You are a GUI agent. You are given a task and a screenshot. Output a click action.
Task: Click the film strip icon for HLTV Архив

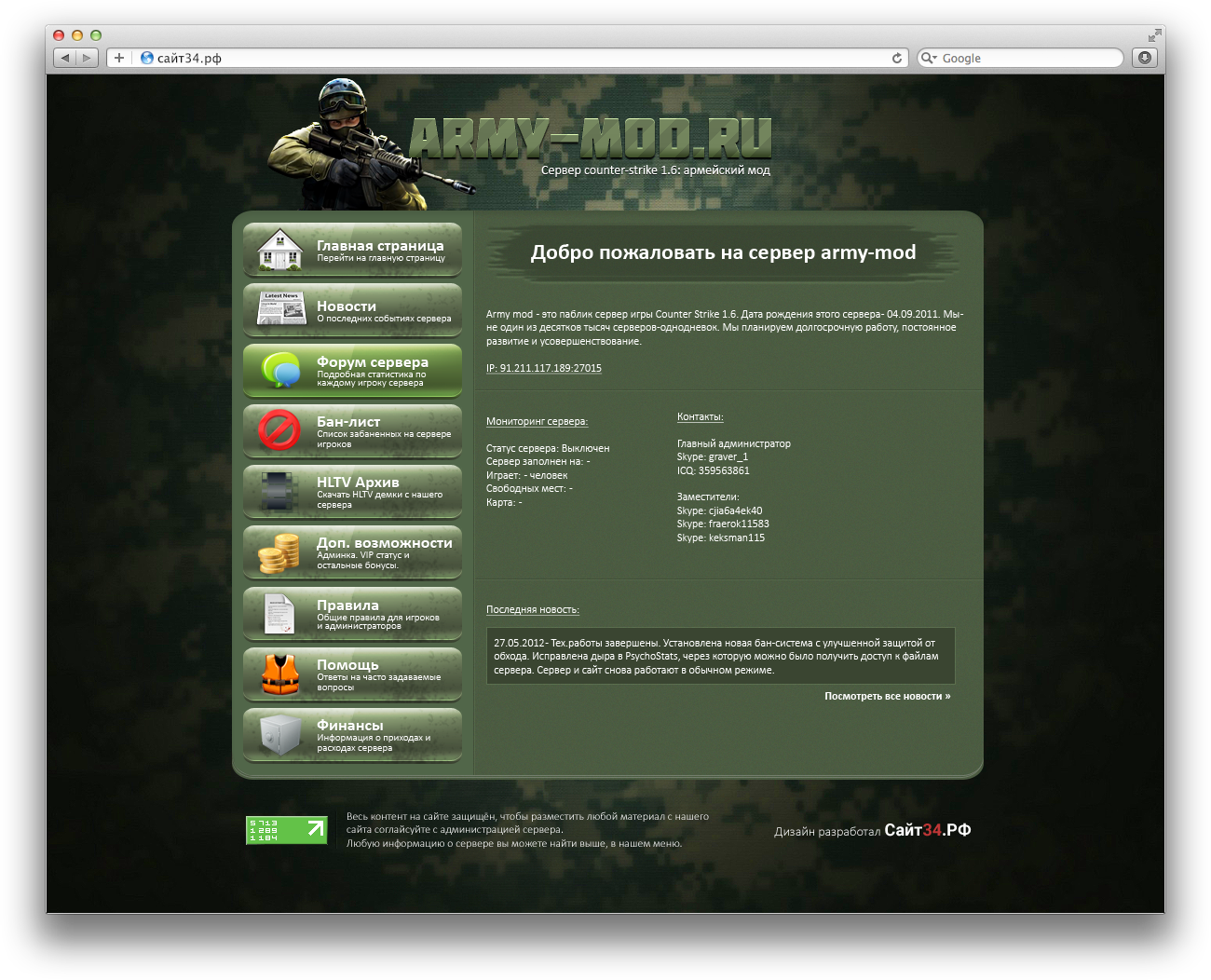pos(279,491)
